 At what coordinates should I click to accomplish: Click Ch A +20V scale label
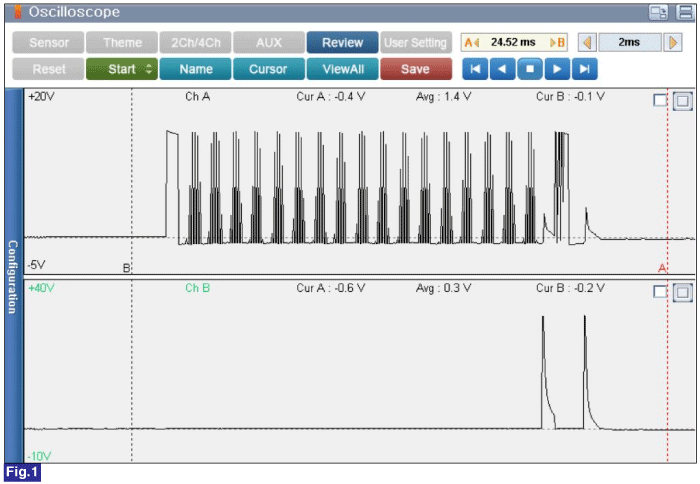click(41, 97)
